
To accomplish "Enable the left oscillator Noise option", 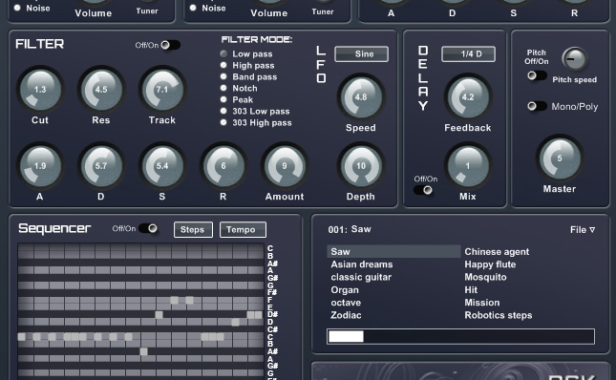I will tap(17, 8).
